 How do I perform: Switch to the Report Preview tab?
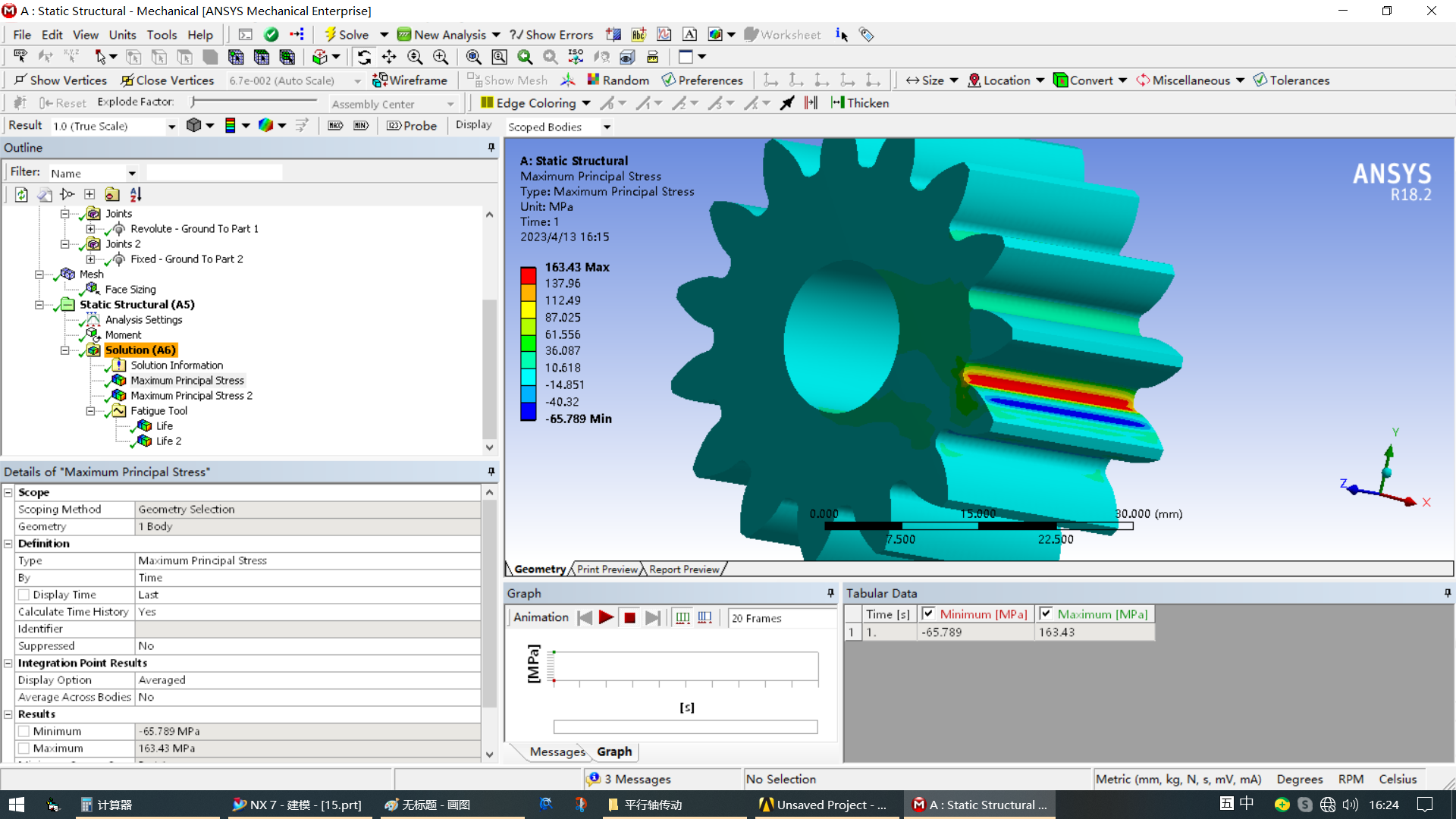[x=684, y=570]
